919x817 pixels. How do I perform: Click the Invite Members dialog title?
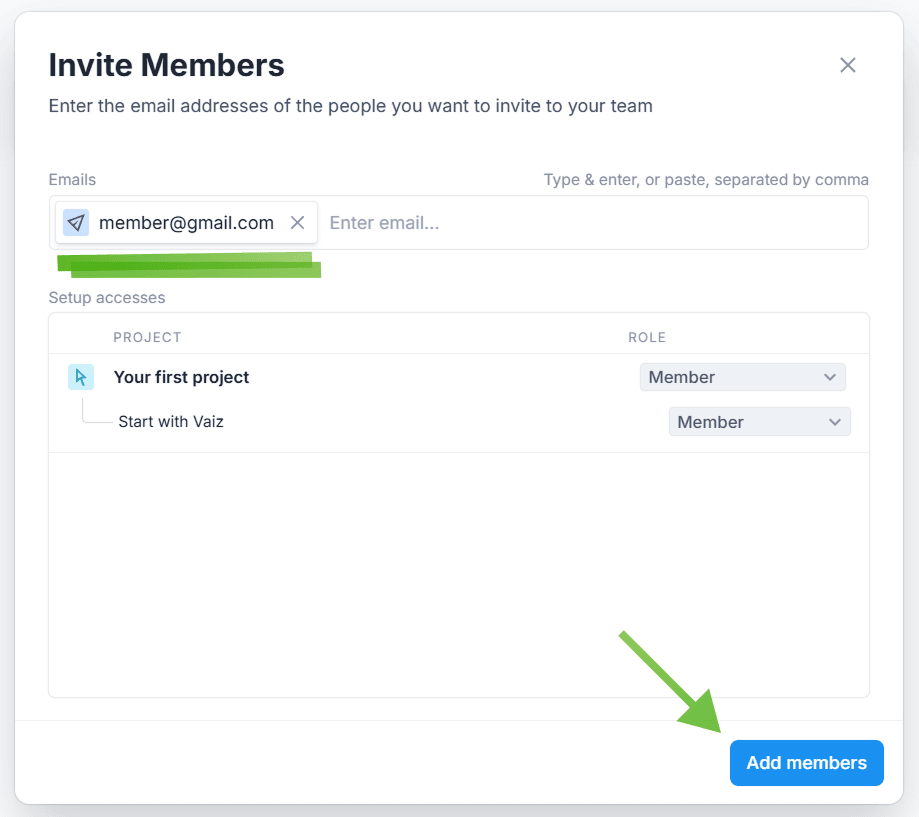click(167, 66)
